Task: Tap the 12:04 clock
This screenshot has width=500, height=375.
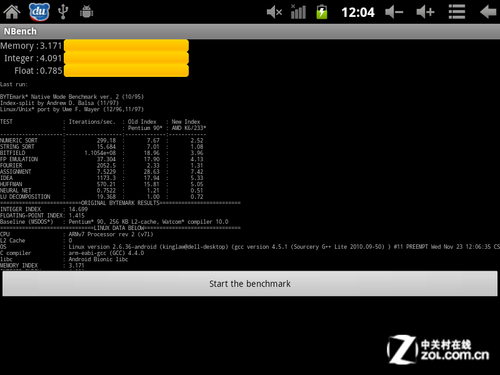Action: click(358, 13)
